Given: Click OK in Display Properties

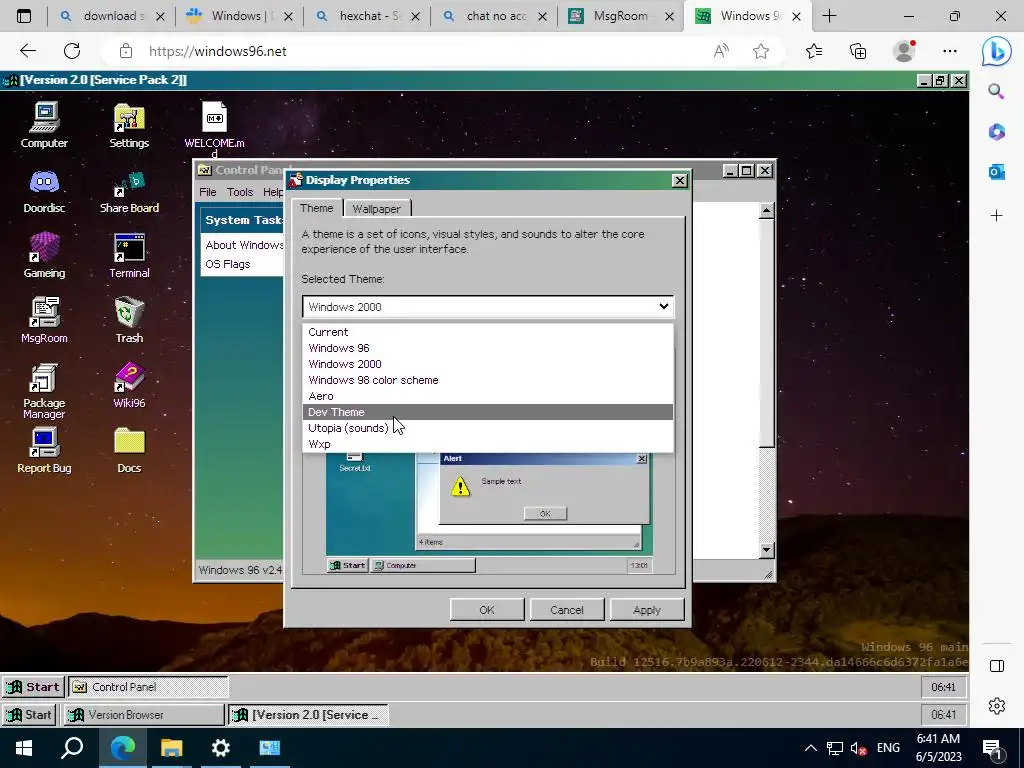Looking at the screenshot, I should pyautogui.click(x=487, y=610).
